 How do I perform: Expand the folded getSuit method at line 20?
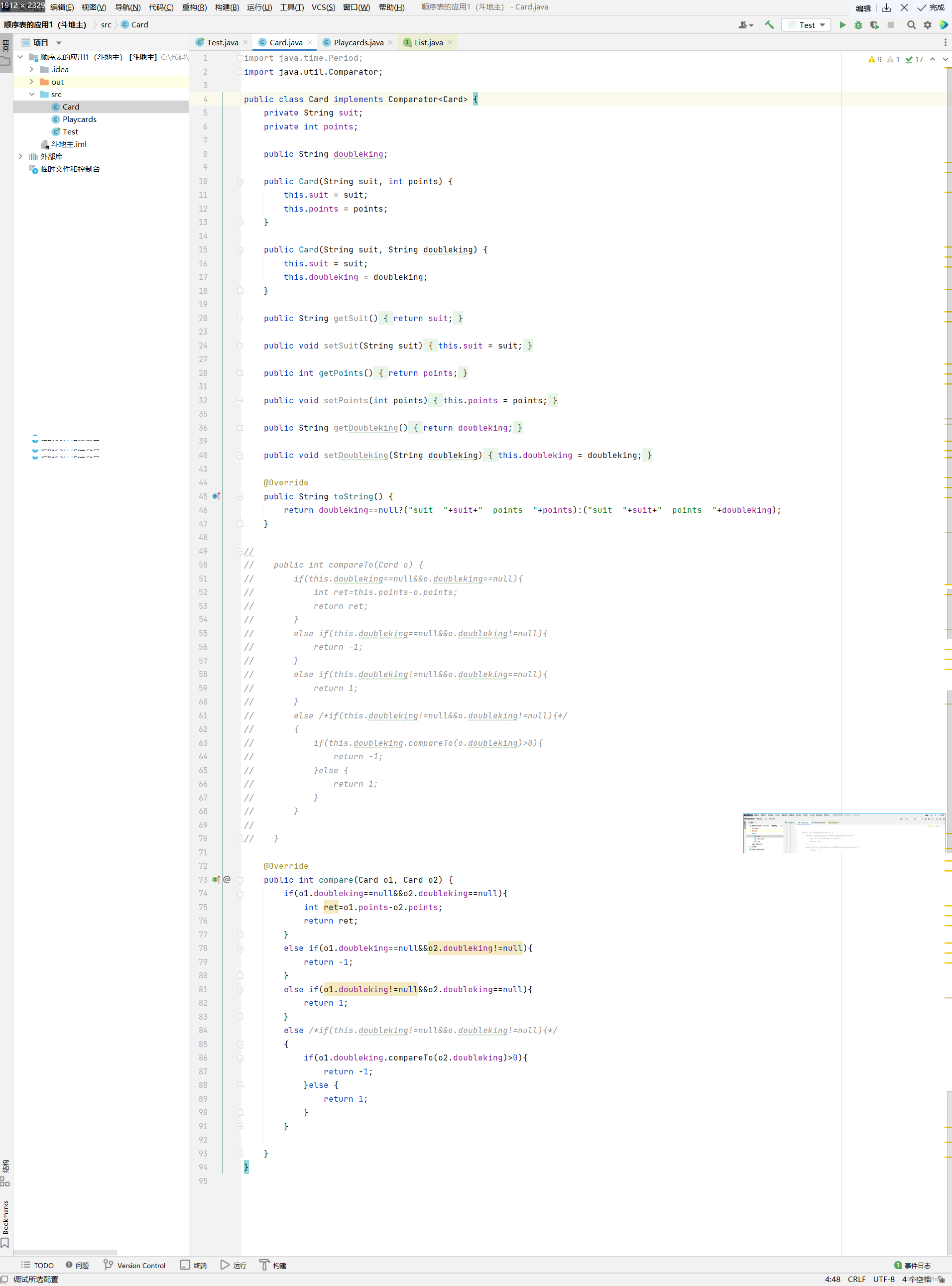pyautogui.click(x=240, y=318)
